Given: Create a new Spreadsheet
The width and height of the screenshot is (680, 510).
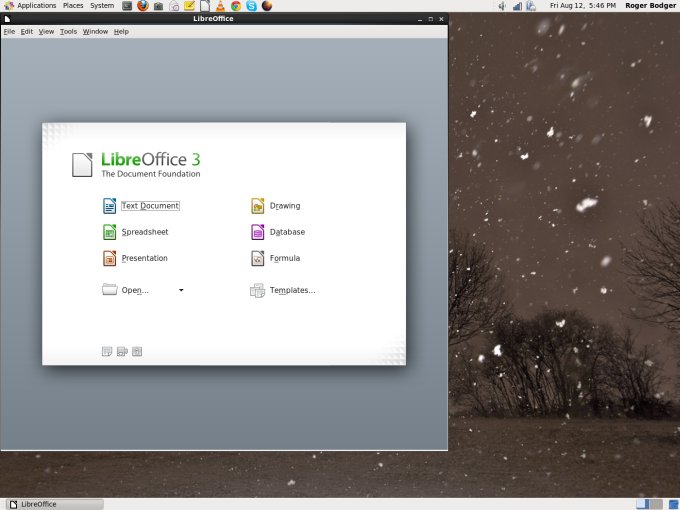Looking at the screenshot, I should [x=135, y=232].
